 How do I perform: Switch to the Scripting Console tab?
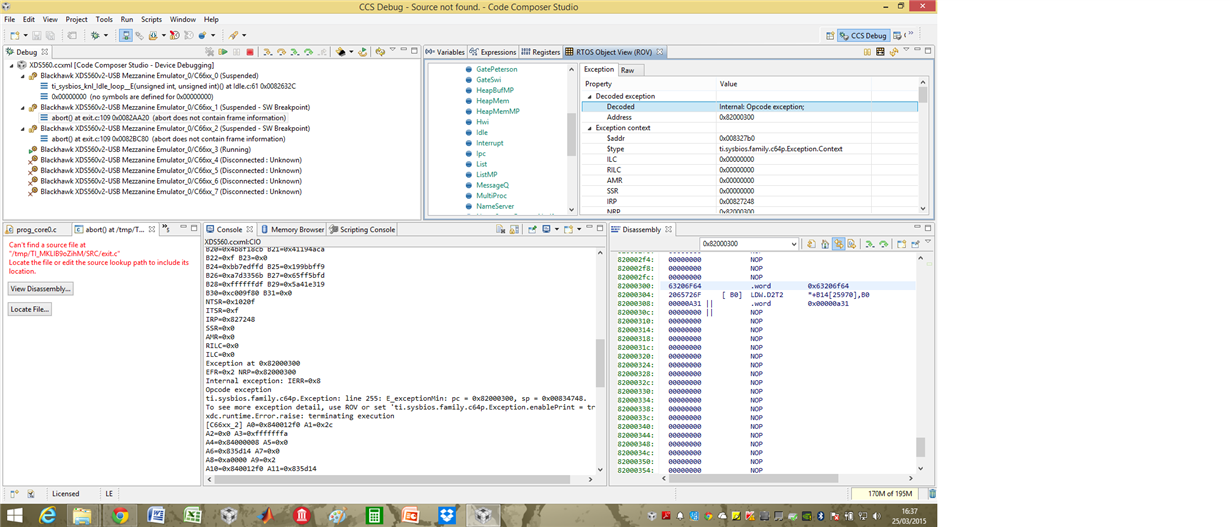pos(362,229)
